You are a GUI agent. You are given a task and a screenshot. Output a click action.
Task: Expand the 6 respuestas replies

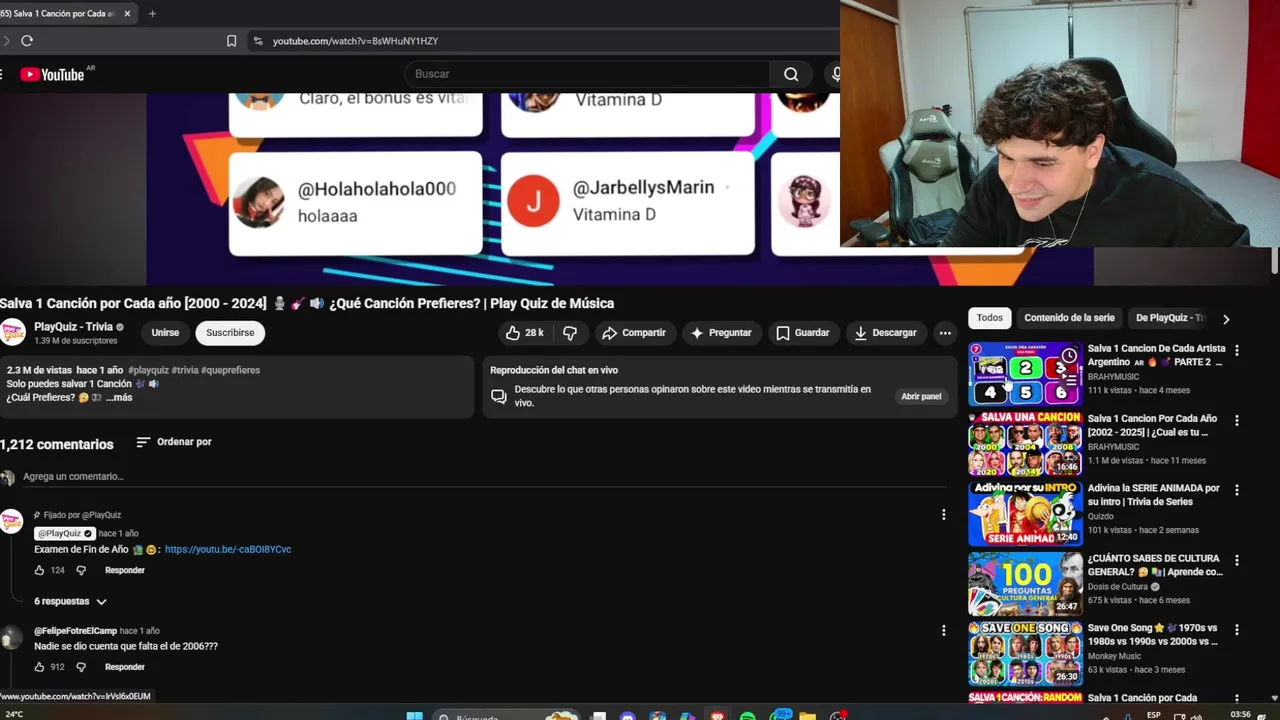click(70, 601)
